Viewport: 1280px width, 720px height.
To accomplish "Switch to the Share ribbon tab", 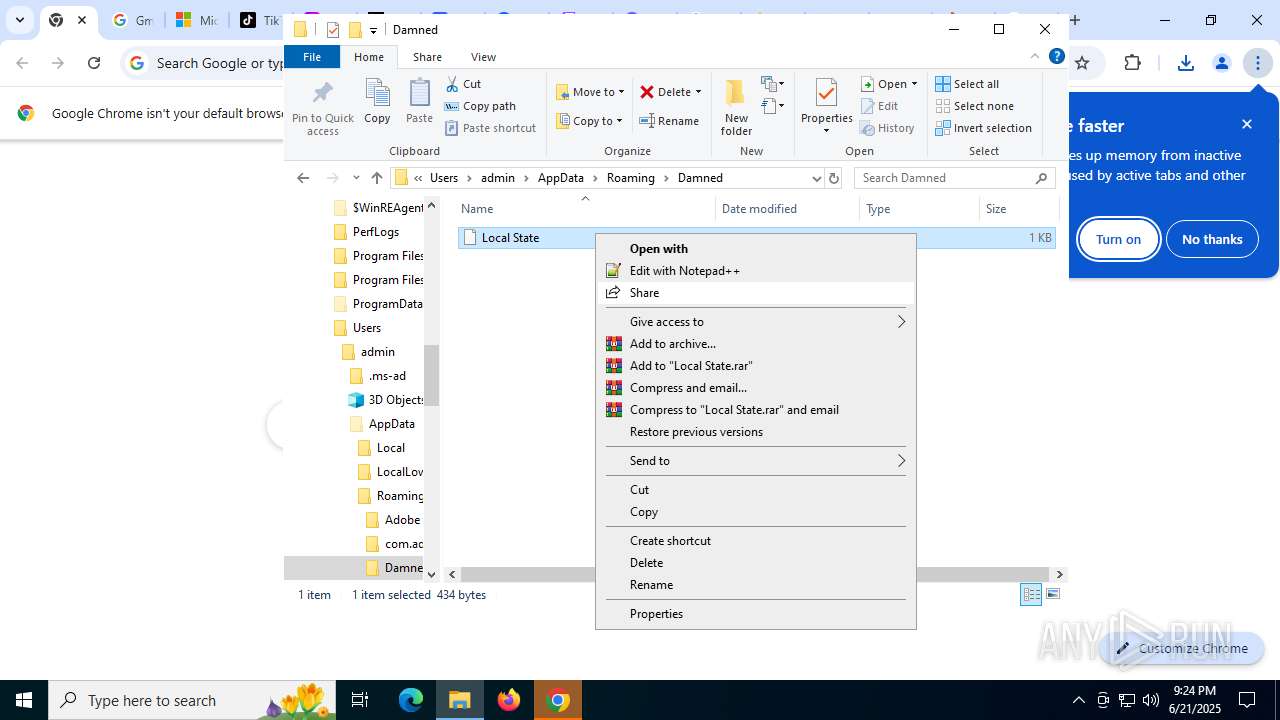I will pos(427,57).
